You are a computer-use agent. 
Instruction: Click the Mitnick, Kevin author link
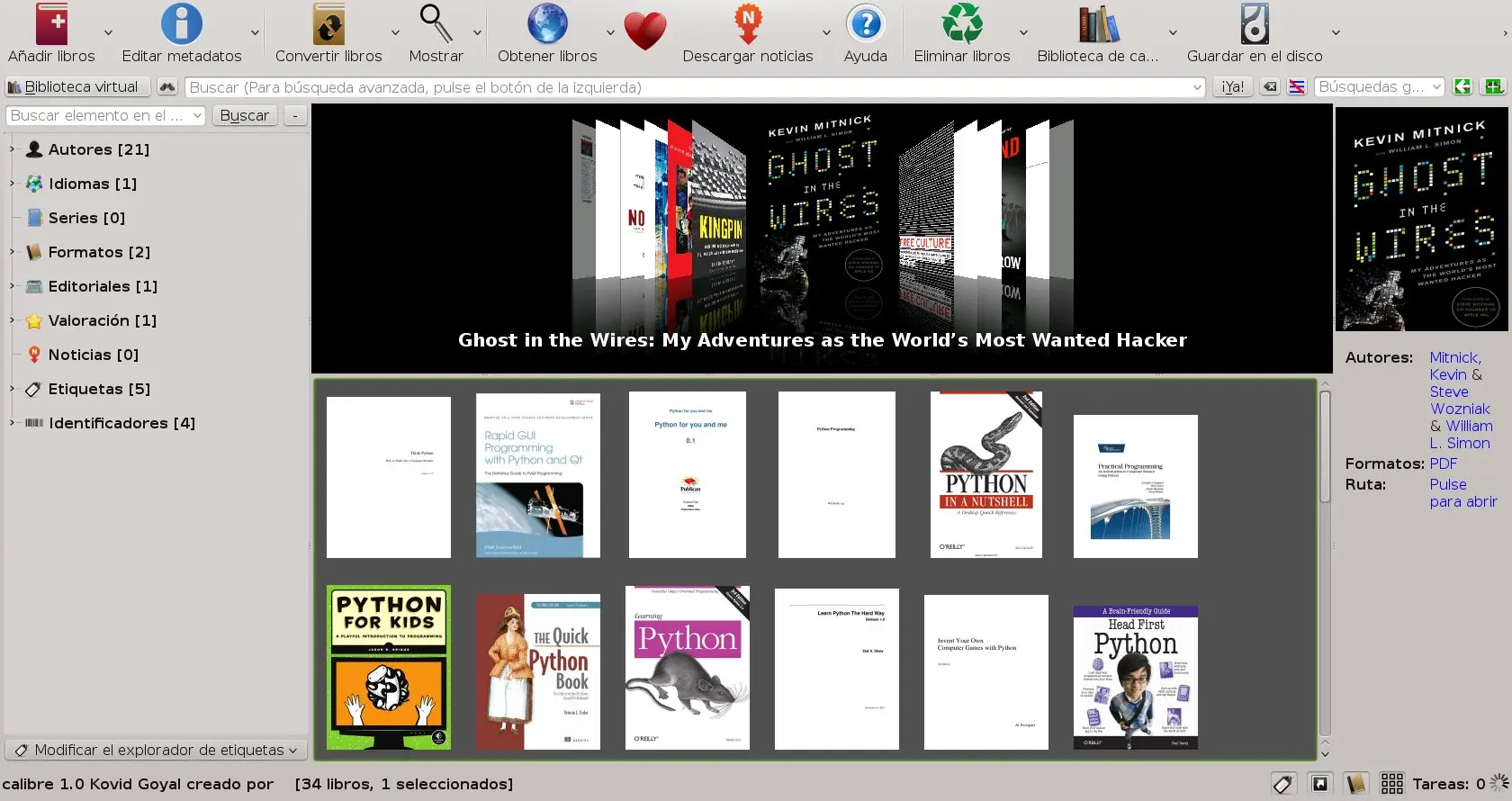pyautogui.click(x=1455, y=365)
